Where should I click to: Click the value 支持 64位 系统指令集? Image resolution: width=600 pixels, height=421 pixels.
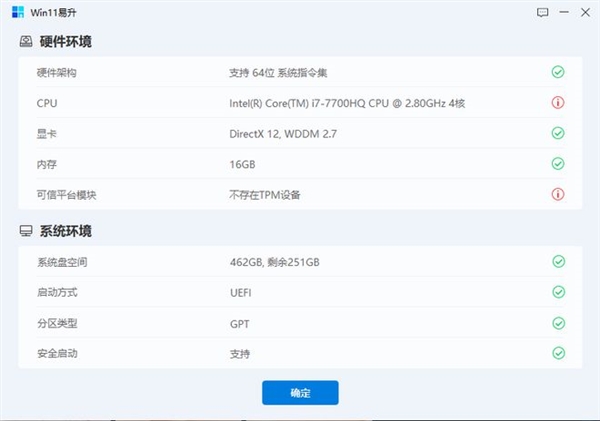point(278,73)
